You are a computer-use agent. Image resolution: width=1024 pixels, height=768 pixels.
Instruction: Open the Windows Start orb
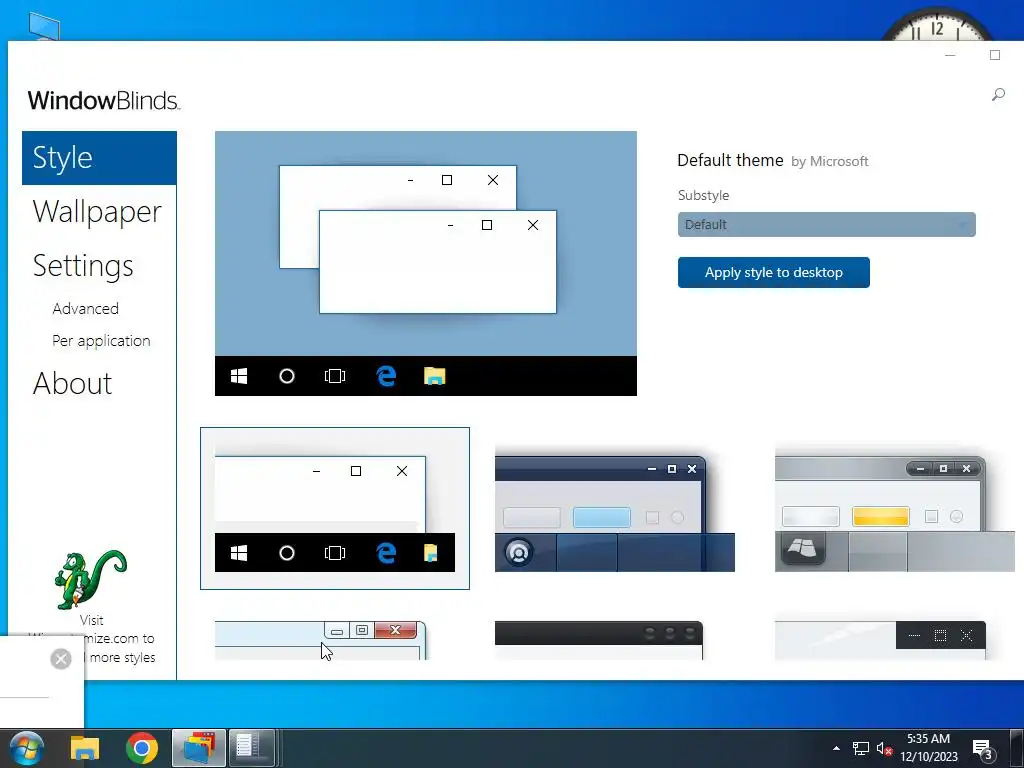[27, 748]
